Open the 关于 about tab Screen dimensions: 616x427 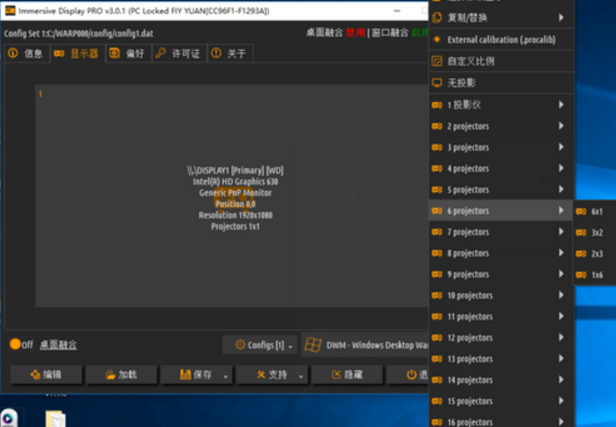click(230, 53)
